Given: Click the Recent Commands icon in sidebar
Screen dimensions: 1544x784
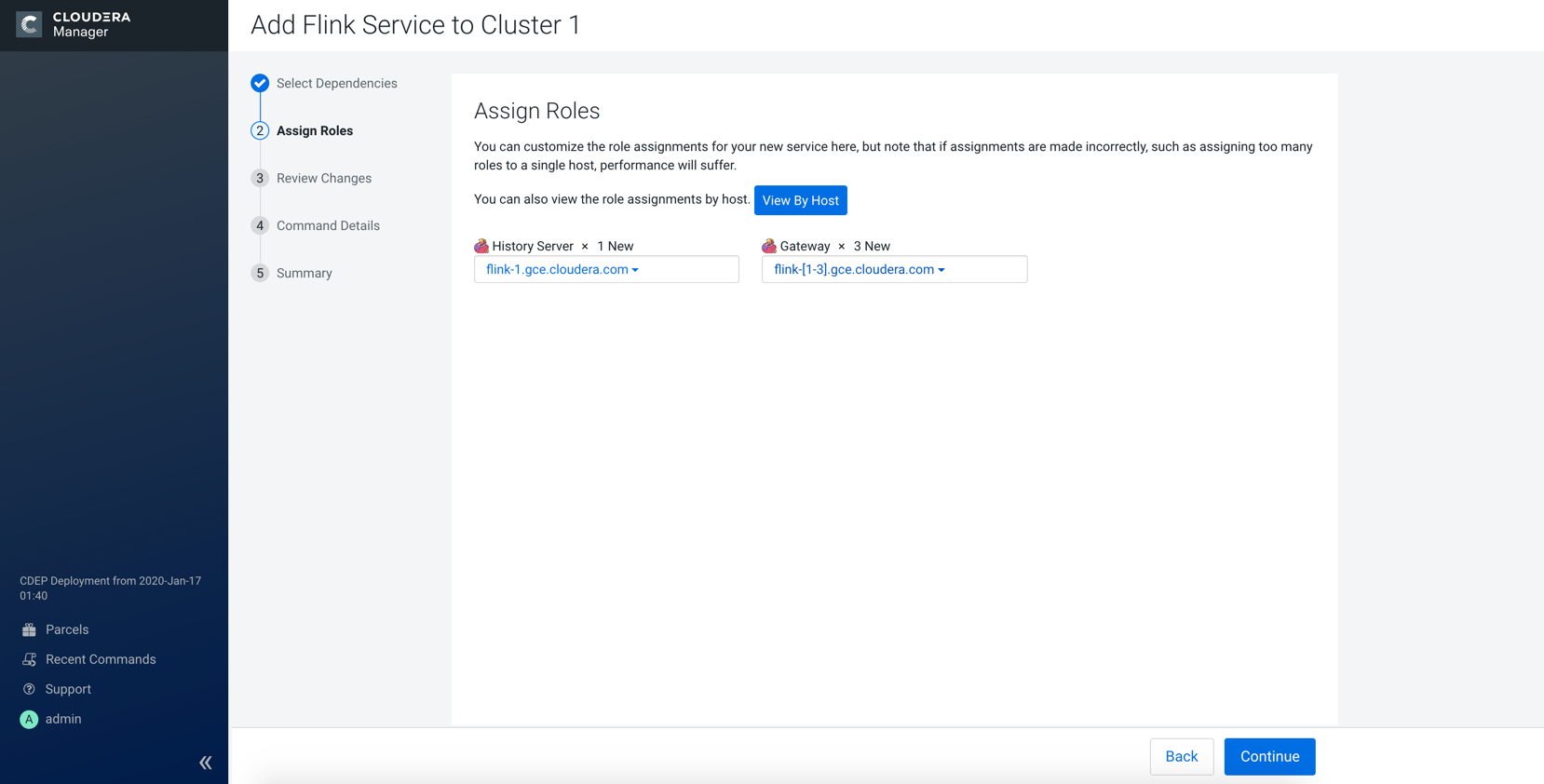Looking at the screenshot, I should 29,660.
